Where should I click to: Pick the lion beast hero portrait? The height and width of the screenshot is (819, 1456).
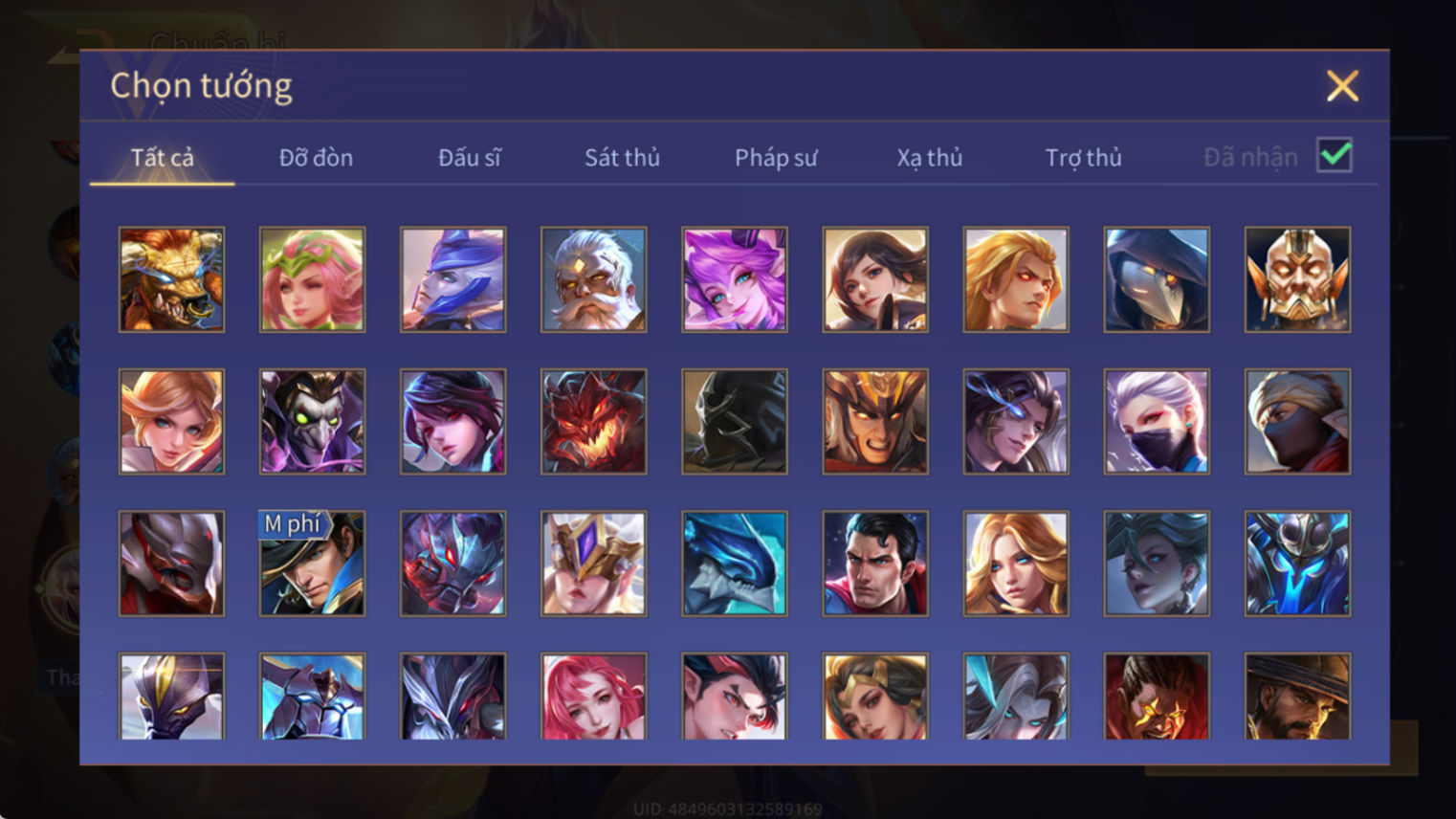click(x=171, y=279)
